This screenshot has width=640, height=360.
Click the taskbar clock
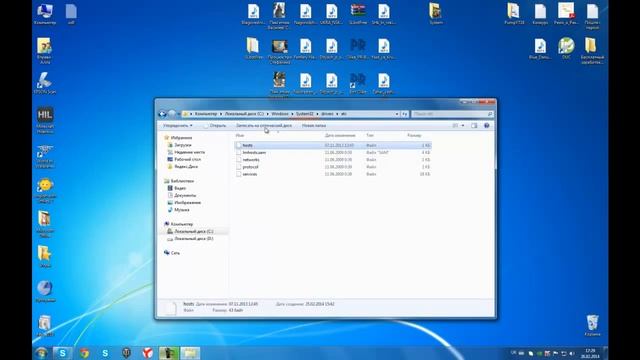pos(590,353)
